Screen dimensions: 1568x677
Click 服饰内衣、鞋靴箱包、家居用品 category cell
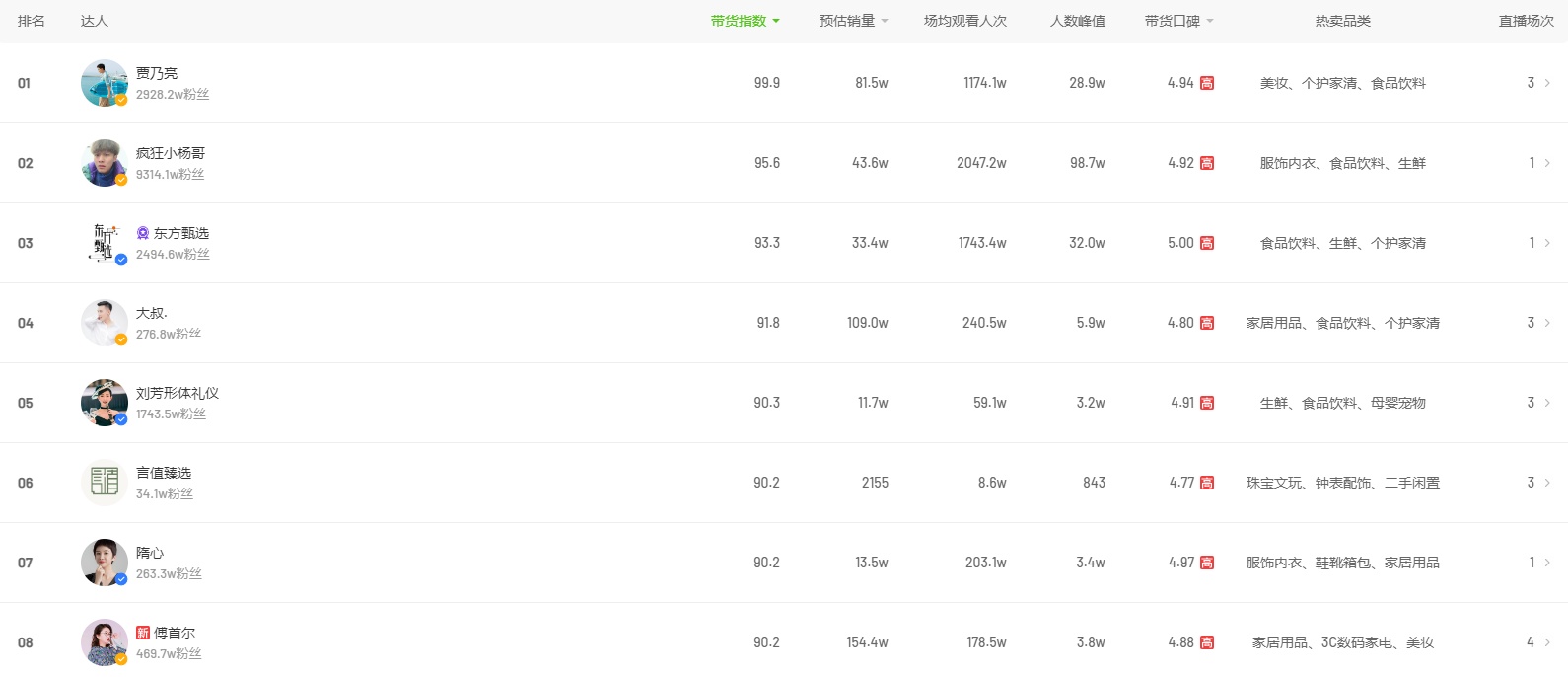tap(1343, 563)
